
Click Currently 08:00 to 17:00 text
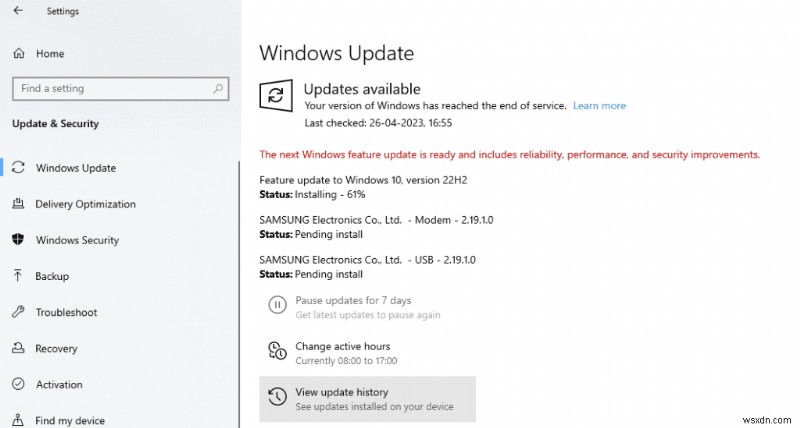coord(346,361)
